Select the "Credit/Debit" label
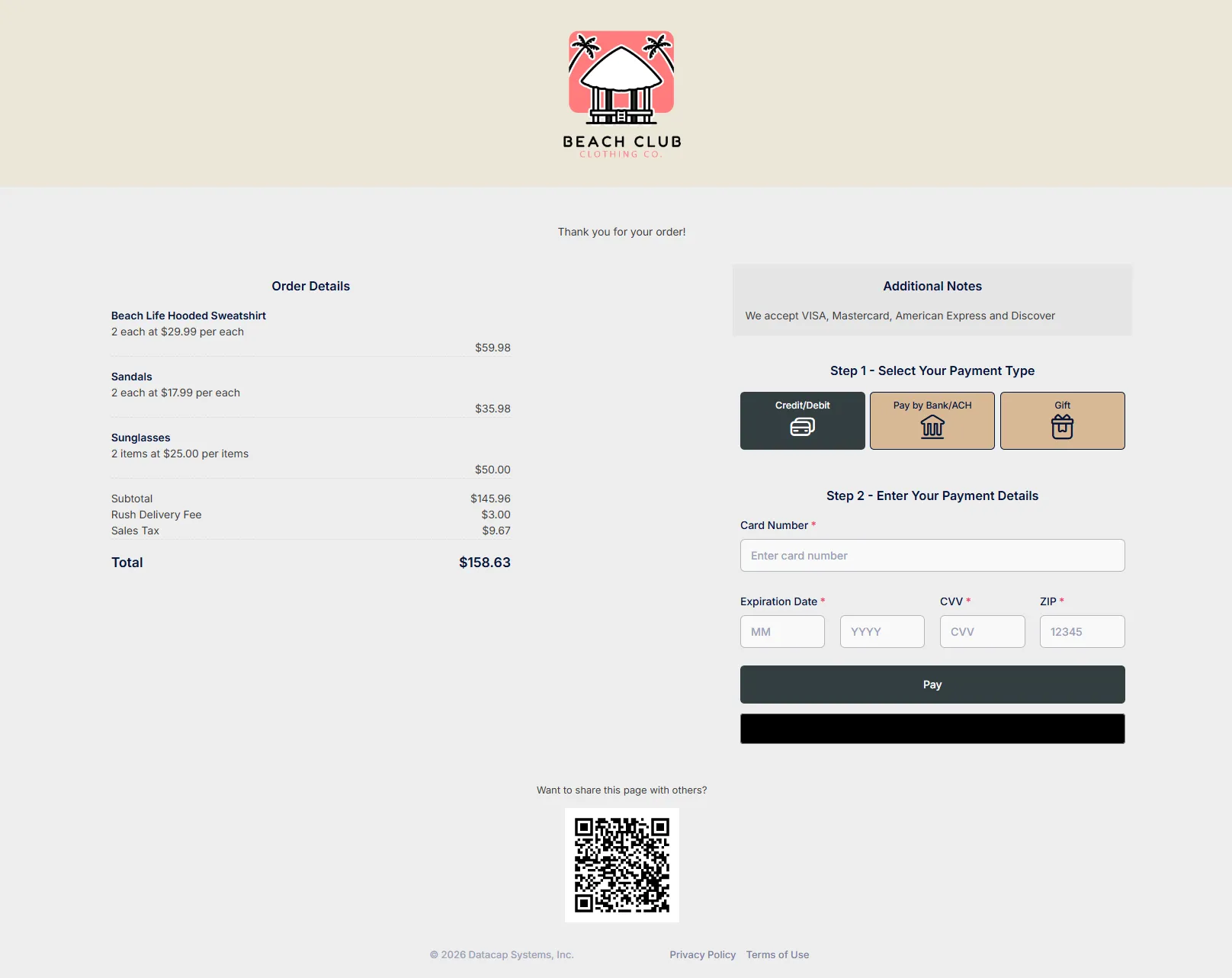 tap(802, 406)
